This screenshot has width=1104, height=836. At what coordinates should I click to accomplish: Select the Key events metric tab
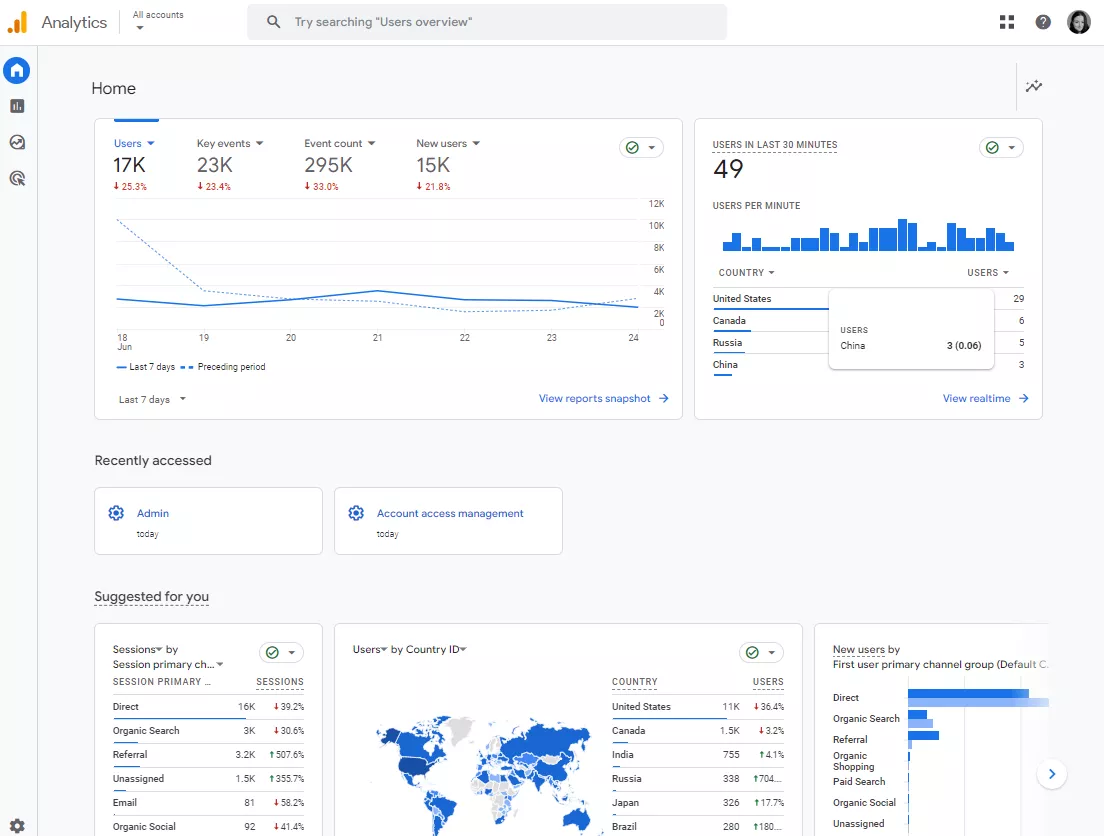click(x=230, y=144)
